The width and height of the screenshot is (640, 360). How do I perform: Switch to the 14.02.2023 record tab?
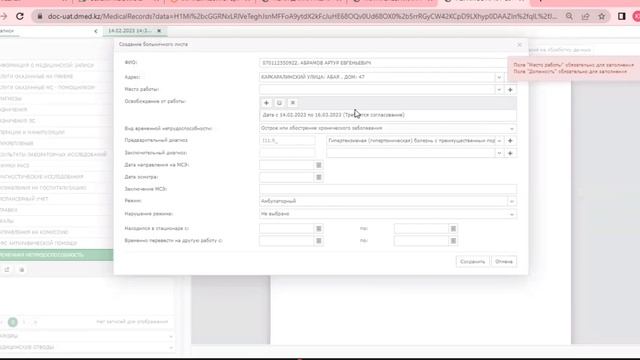[129, 31]
